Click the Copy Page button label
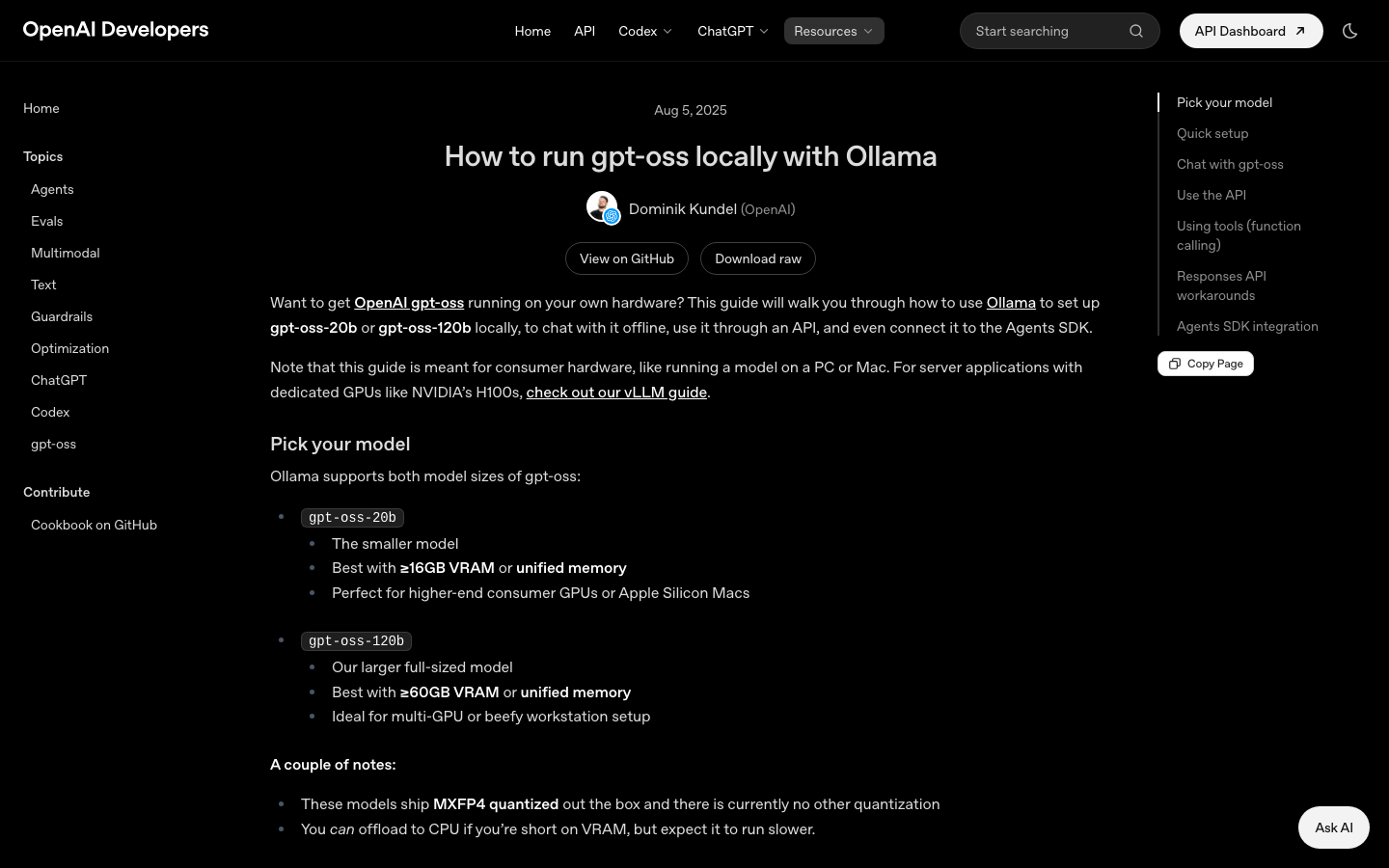The height and width of the screenshot is (868, 1389). (1215, 364)
